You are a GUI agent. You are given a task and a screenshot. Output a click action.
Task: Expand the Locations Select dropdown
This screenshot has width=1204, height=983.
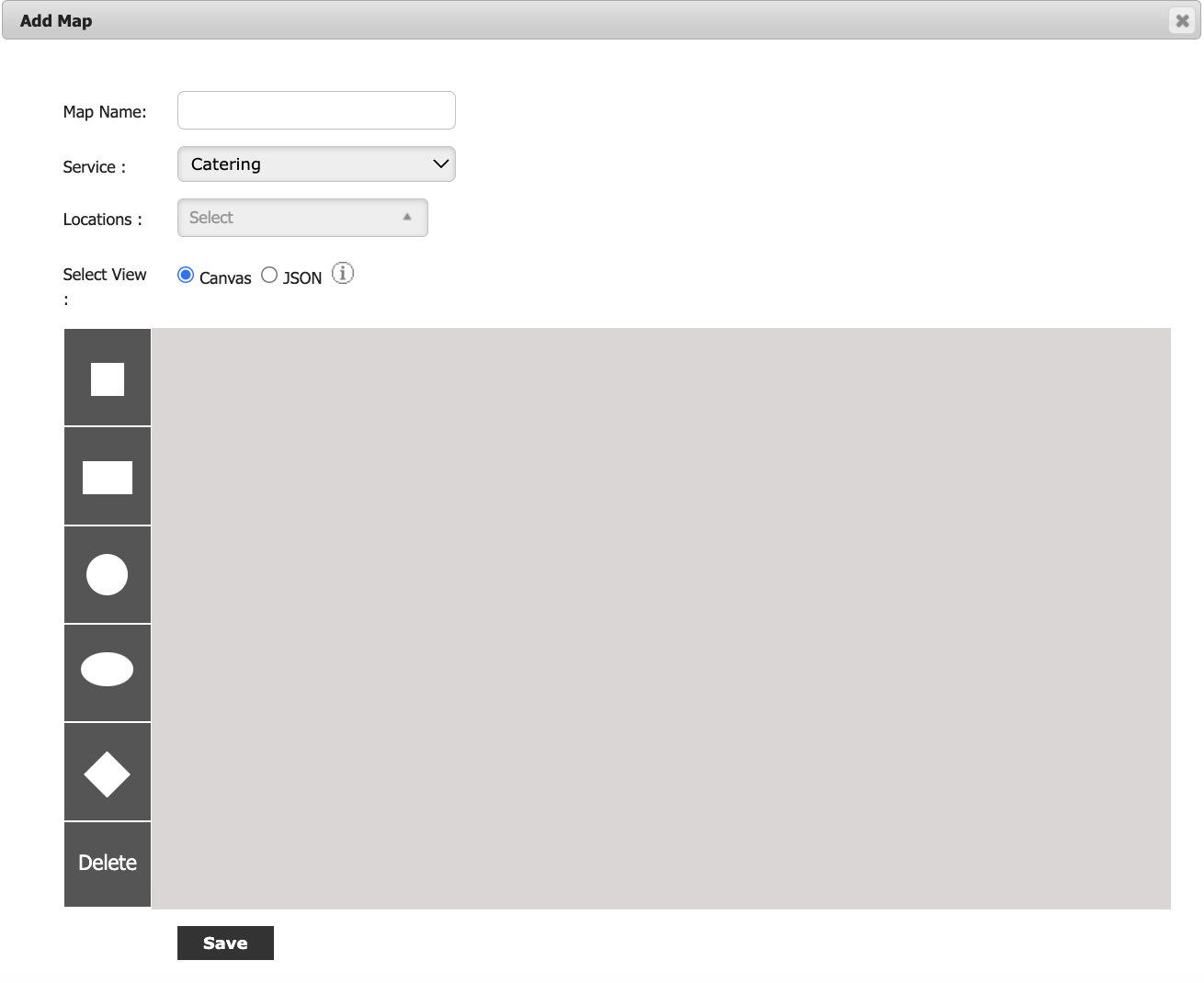point(302,218)
